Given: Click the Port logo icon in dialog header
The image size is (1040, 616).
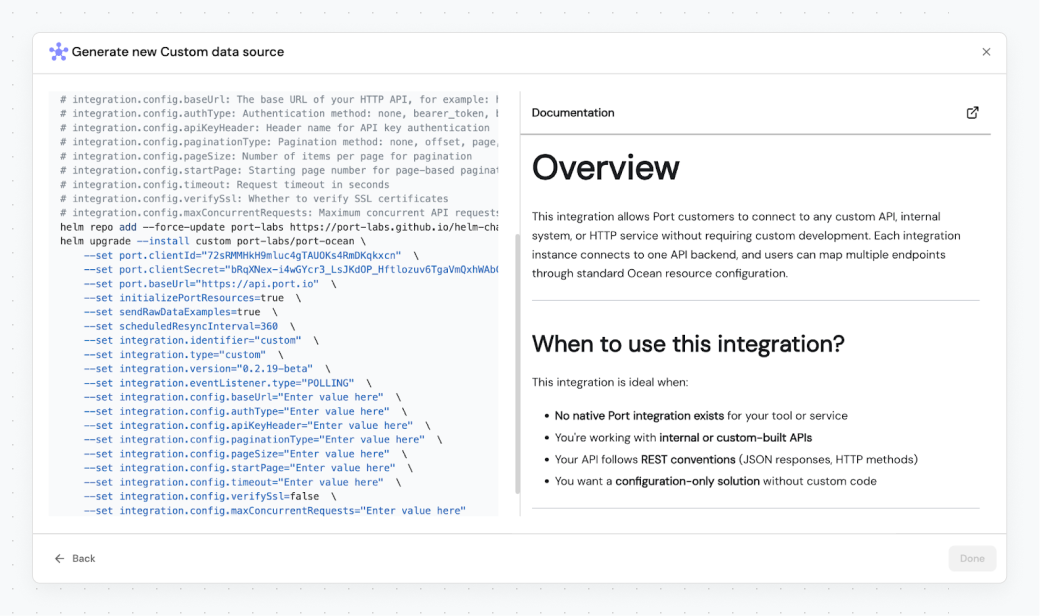Looking at the screenshot, I should tap(58, 52).
